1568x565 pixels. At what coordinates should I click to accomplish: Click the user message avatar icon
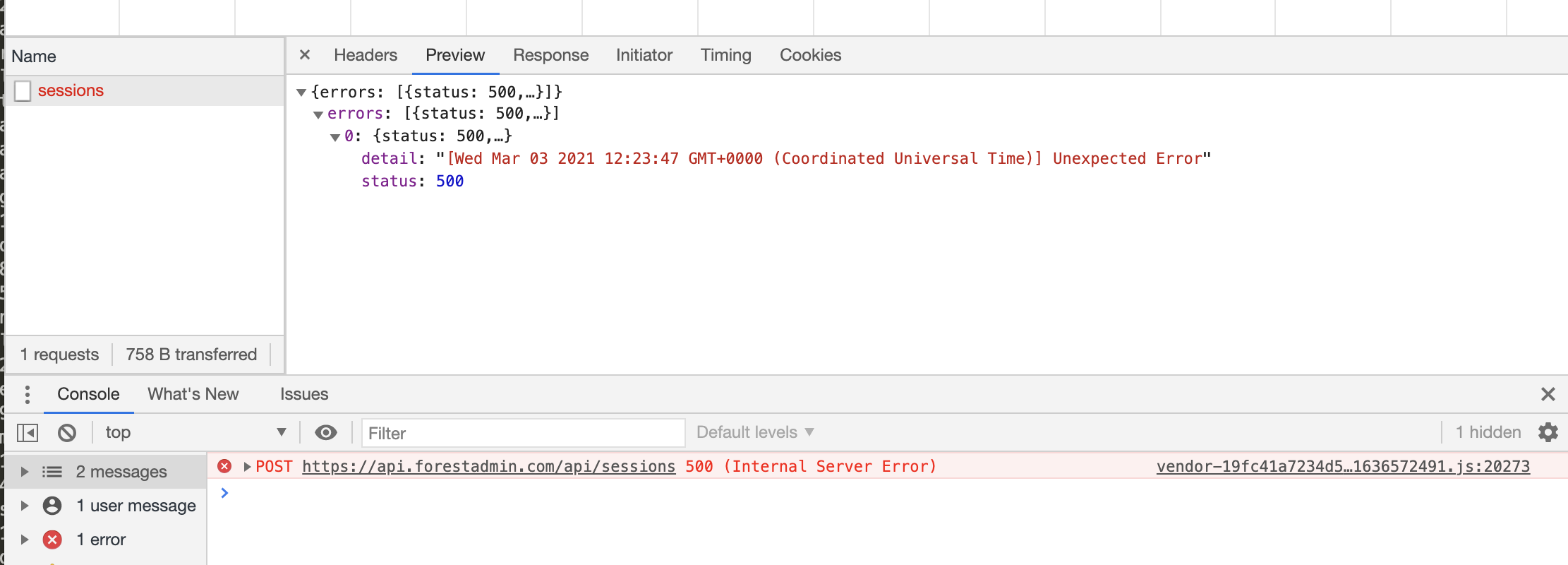coord(52,506)
